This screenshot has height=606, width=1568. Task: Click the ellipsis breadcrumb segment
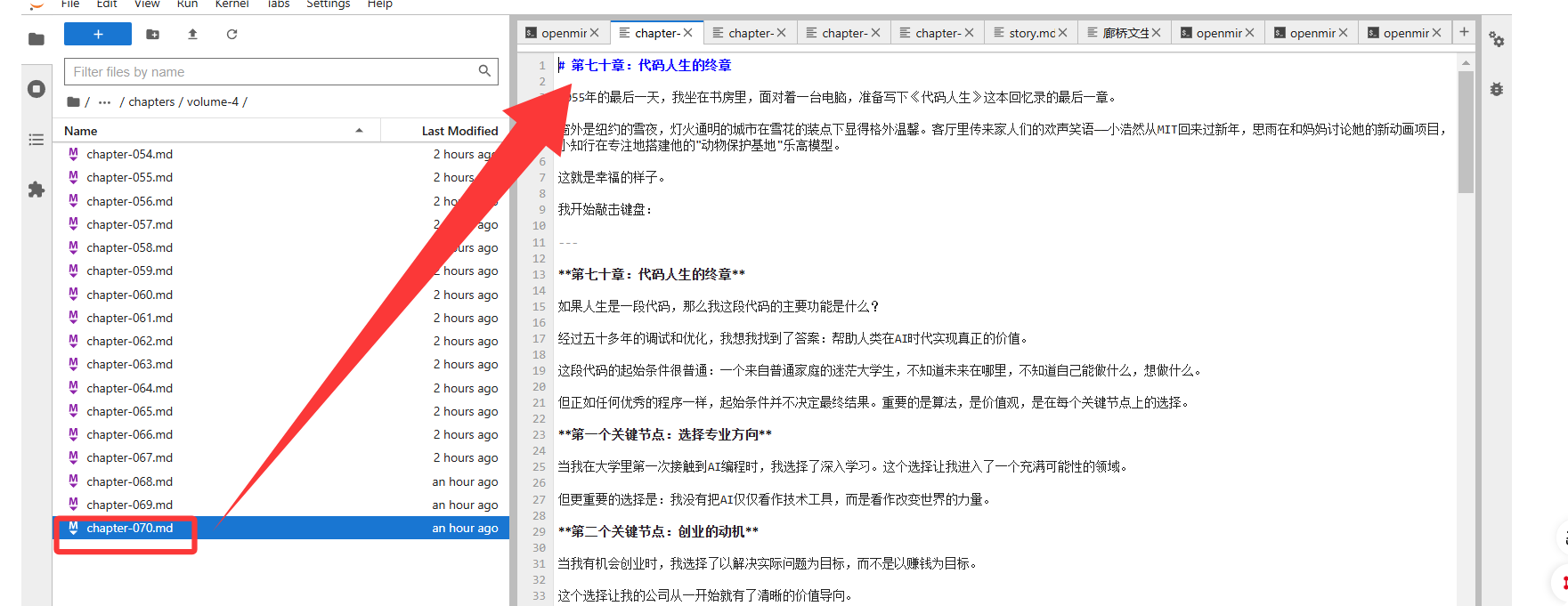pos(105,101)
